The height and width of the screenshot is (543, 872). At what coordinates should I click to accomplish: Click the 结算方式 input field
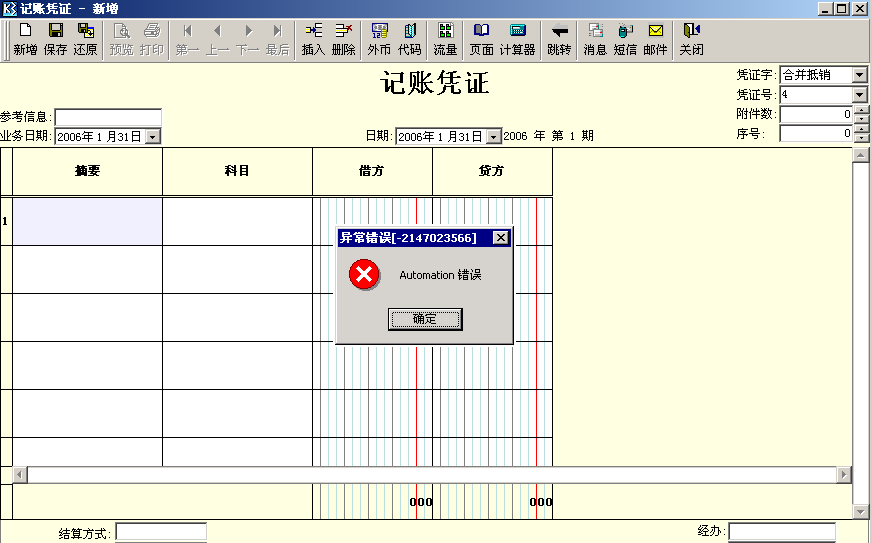(x=161, y=532)
